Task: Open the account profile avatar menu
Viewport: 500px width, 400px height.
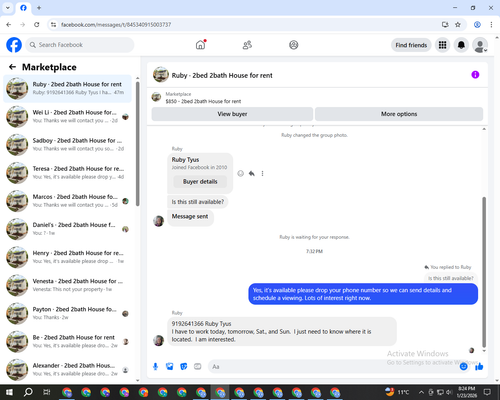Action: 480,45
